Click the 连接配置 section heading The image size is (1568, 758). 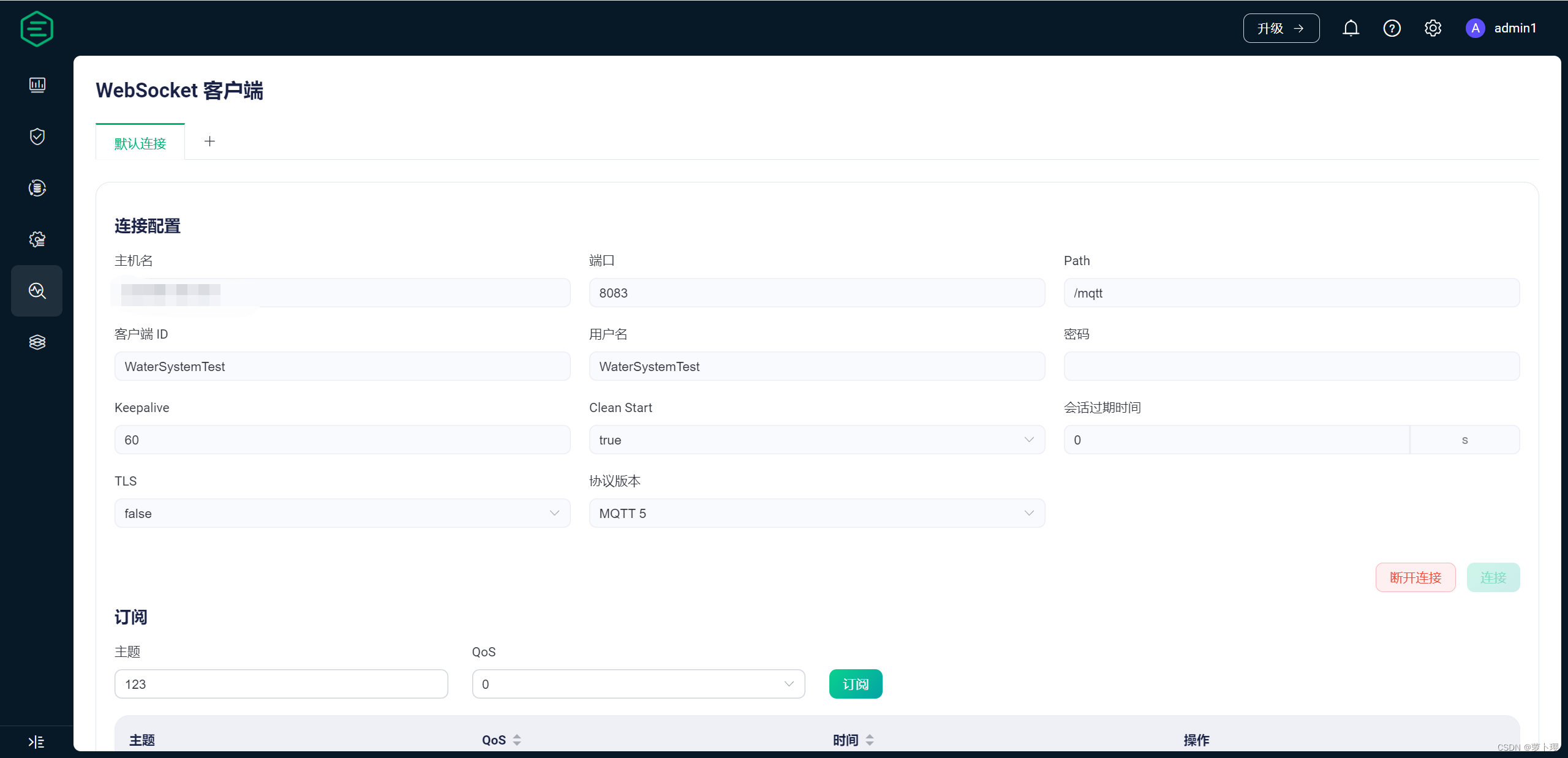click(x=148, y=226)
